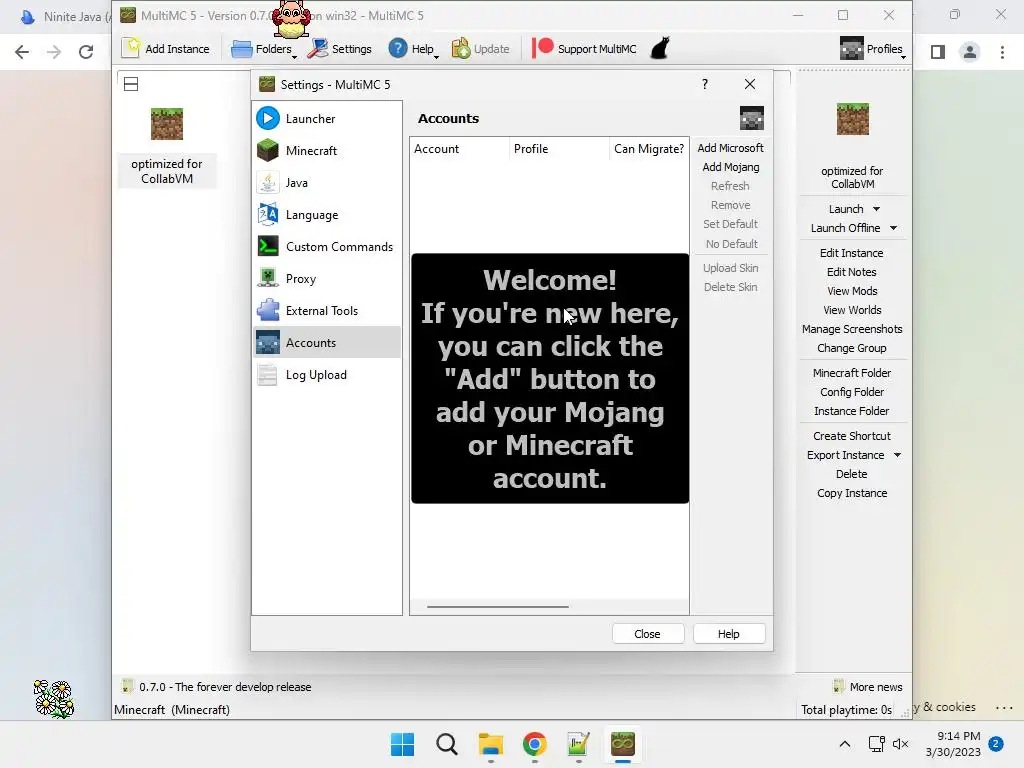Click the X of the Settings dialog
The image size is (1024, 768).
(750, 84)
